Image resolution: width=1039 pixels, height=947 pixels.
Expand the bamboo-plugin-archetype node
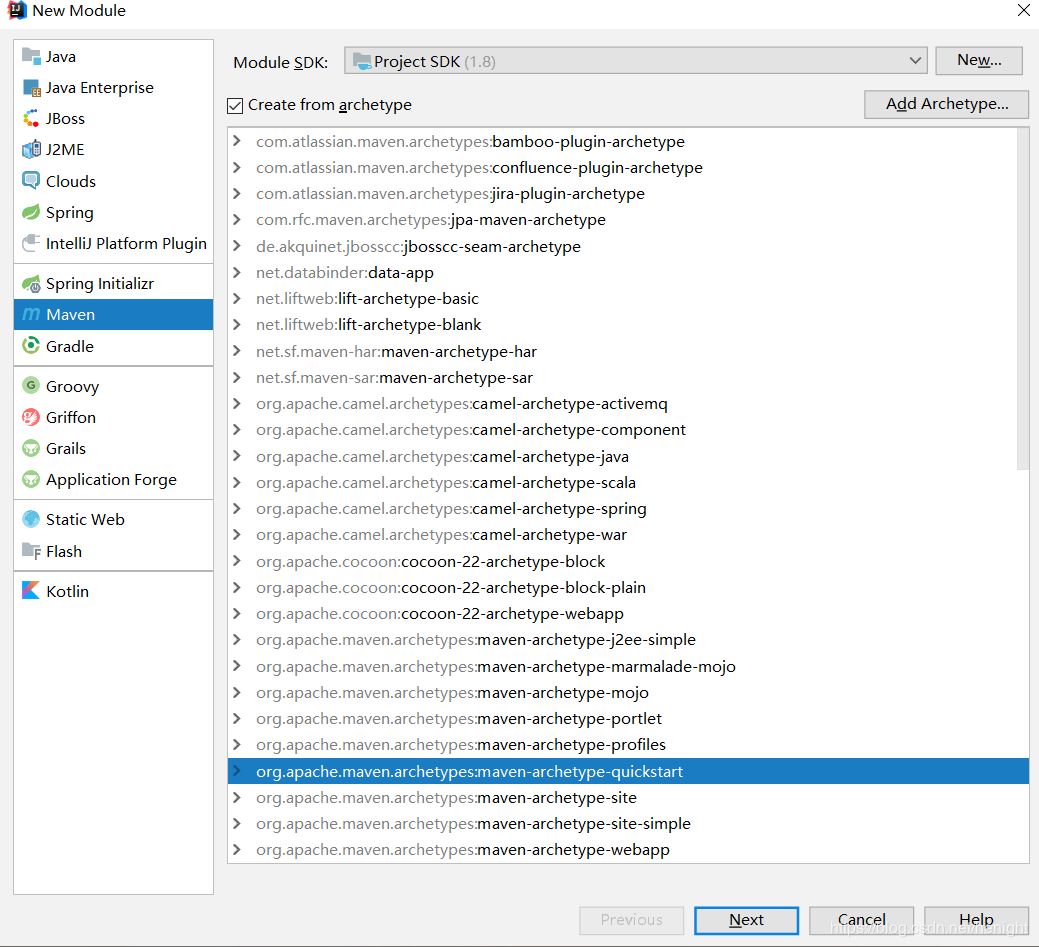pyautogui.click(x=237, y=141)
